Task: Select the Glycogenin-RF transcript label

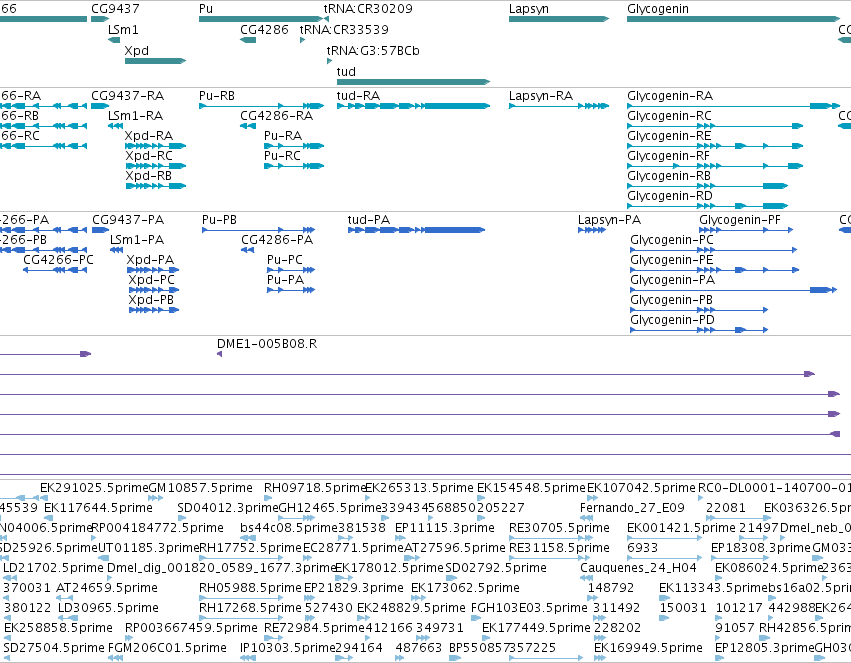Action: pyautogui.click(x=669, y=156)
